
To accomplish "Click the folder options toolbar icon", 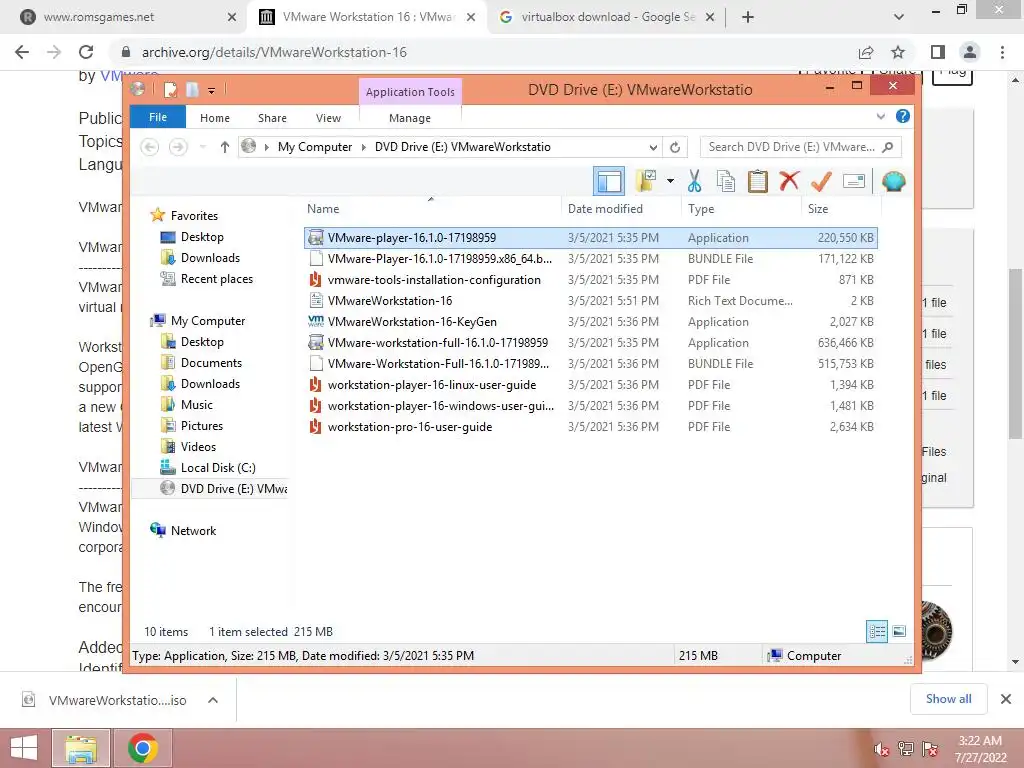I will coord(646,181).
